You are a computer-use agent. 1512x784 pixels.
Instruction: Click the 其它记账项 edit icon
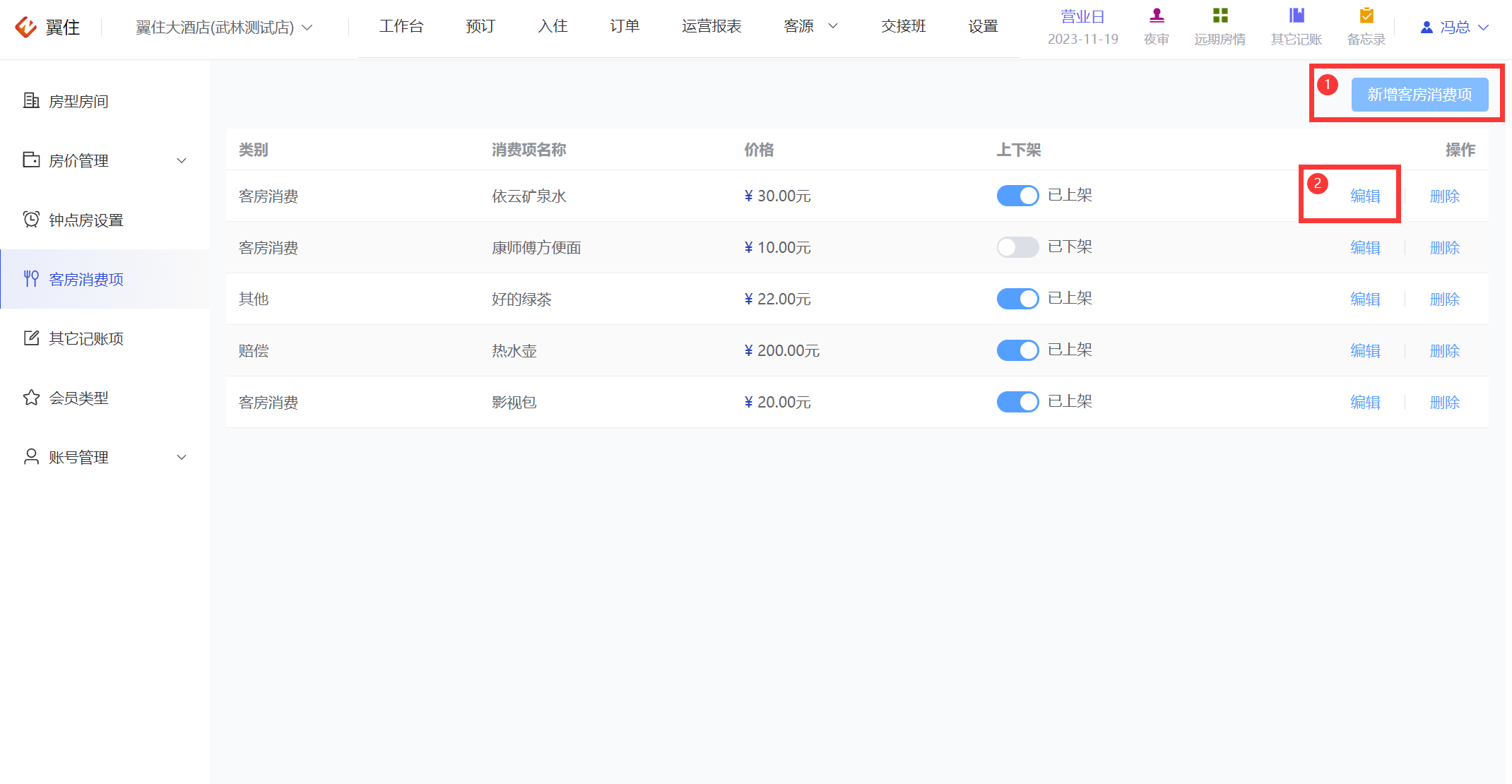click(x=31, y=338)
